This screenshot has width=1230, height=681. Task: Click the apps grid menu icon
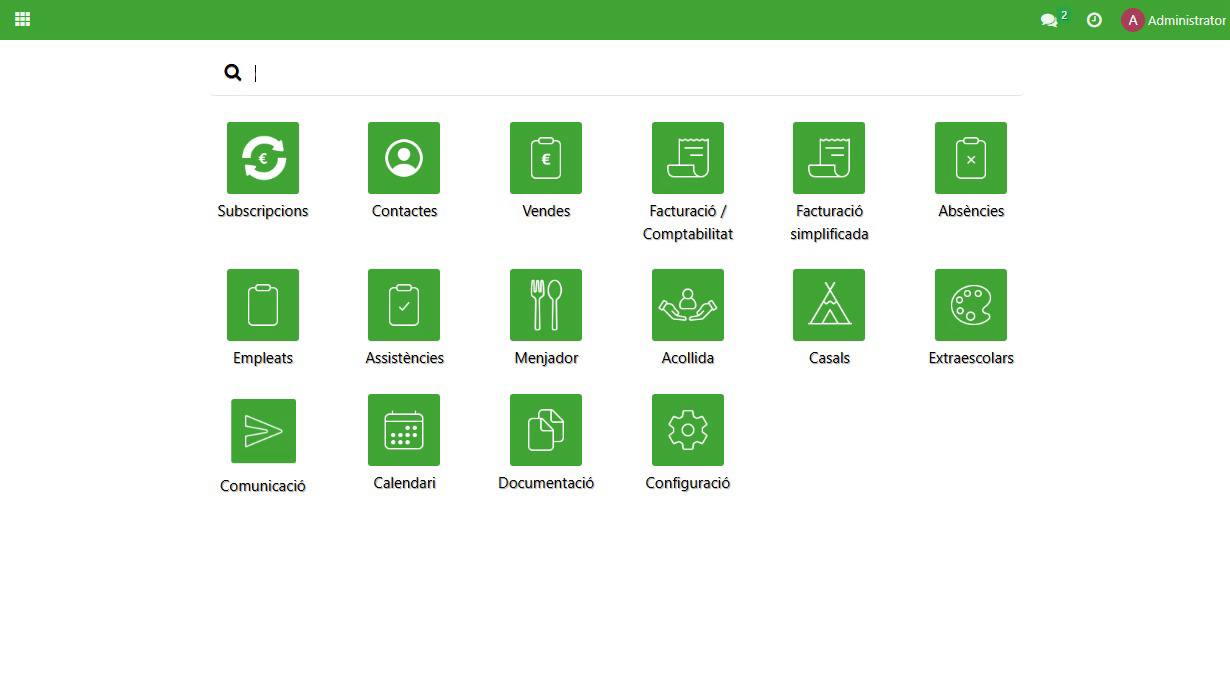22,19
